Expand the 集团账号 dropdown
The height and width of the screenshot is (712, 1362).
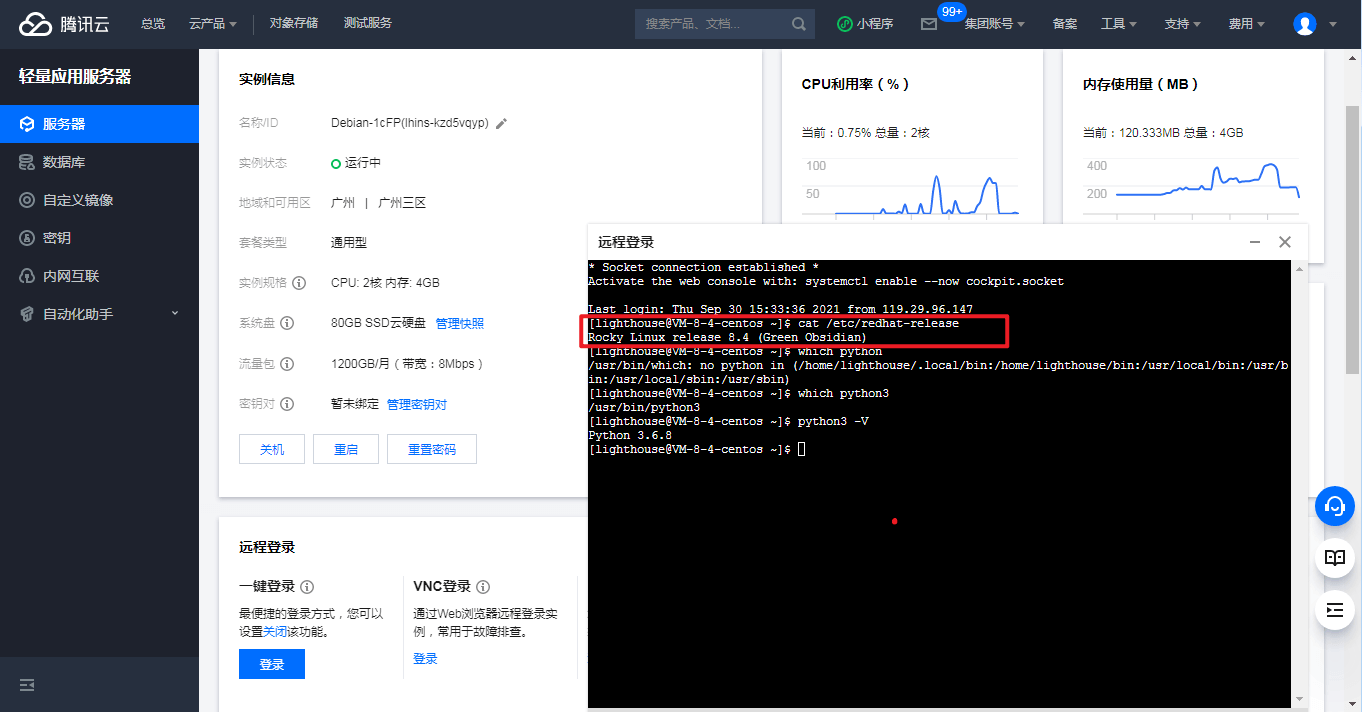[x=994, y=24]
